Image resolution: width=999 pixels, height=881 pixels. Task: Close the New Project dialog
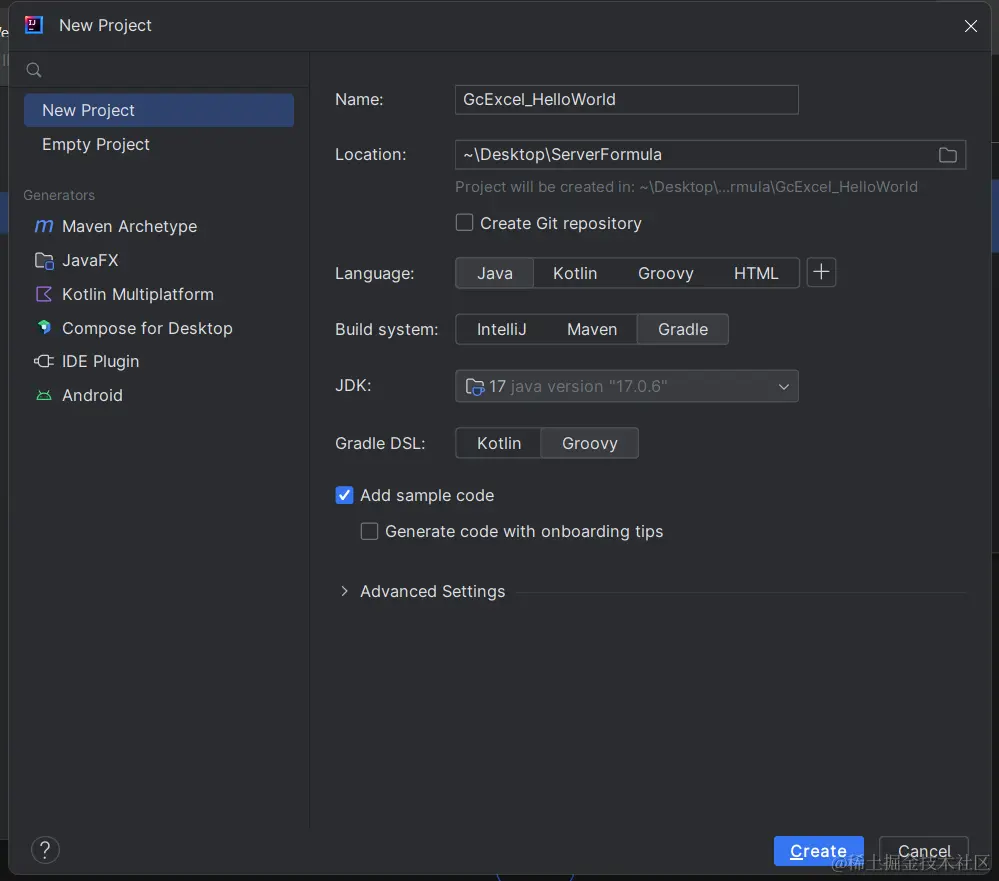coord(970,26)
